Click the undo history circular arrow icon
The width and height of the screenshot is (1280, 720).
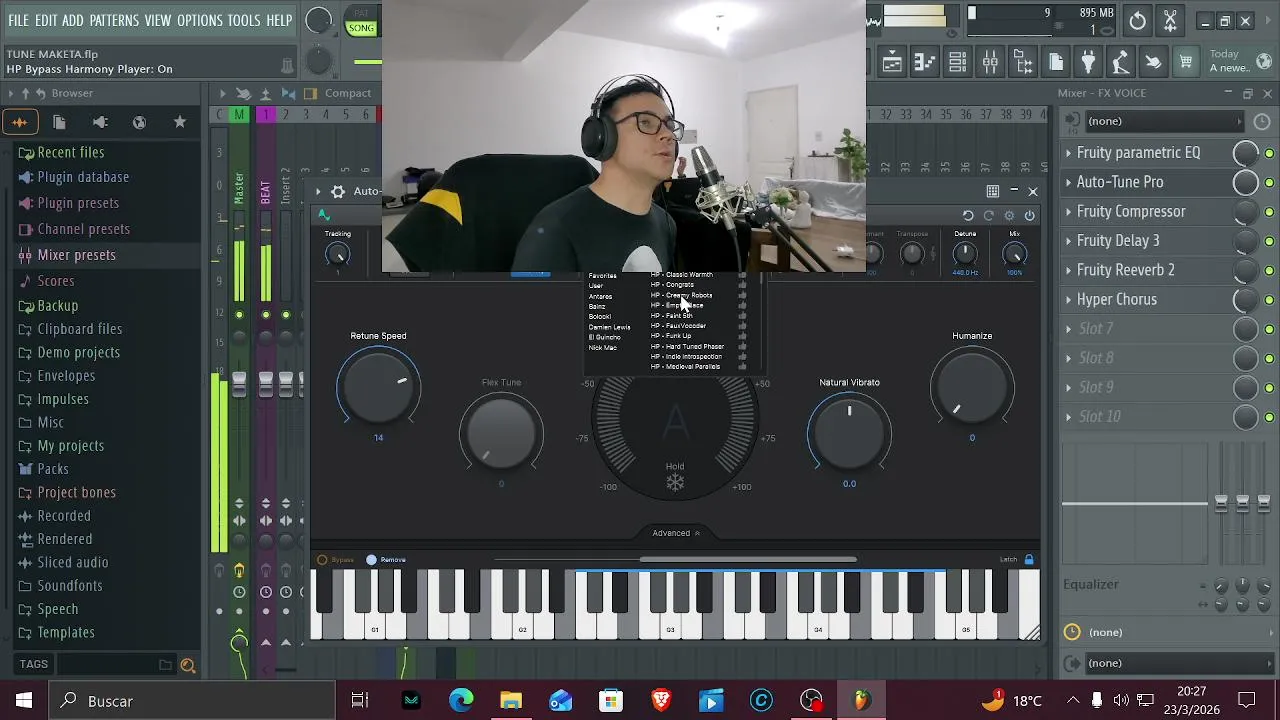(x=1138, y=20)
